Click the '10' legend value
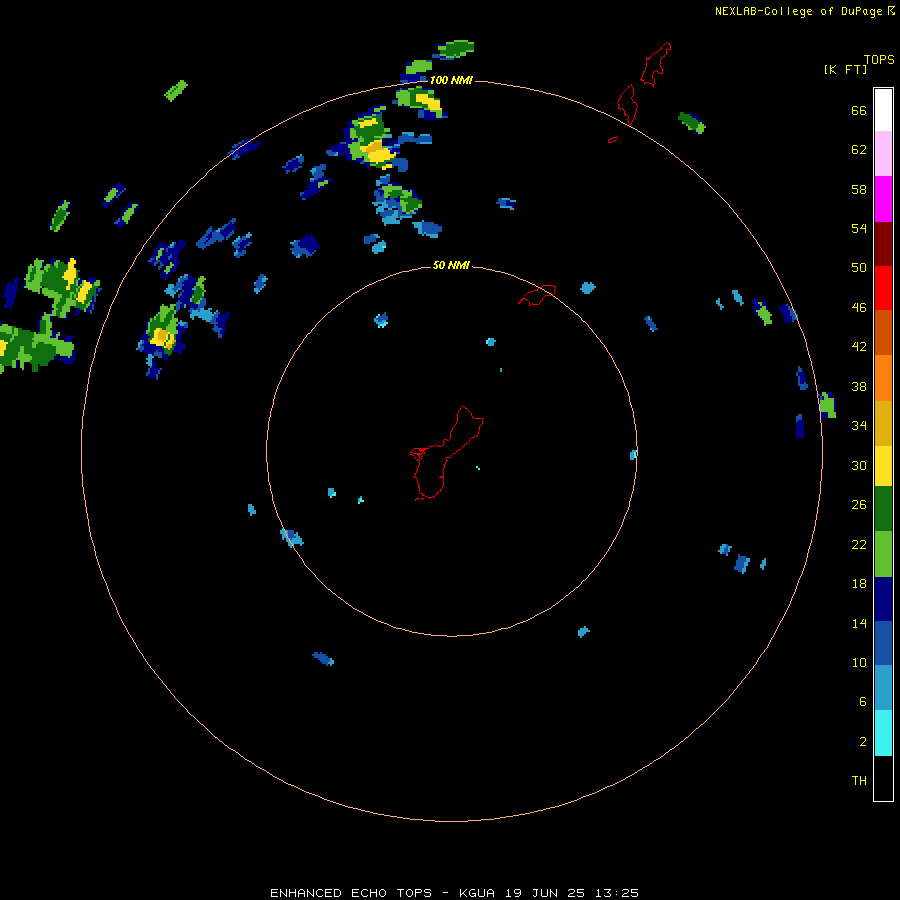This screenshot has width=900, height=900. click(859, 662)
